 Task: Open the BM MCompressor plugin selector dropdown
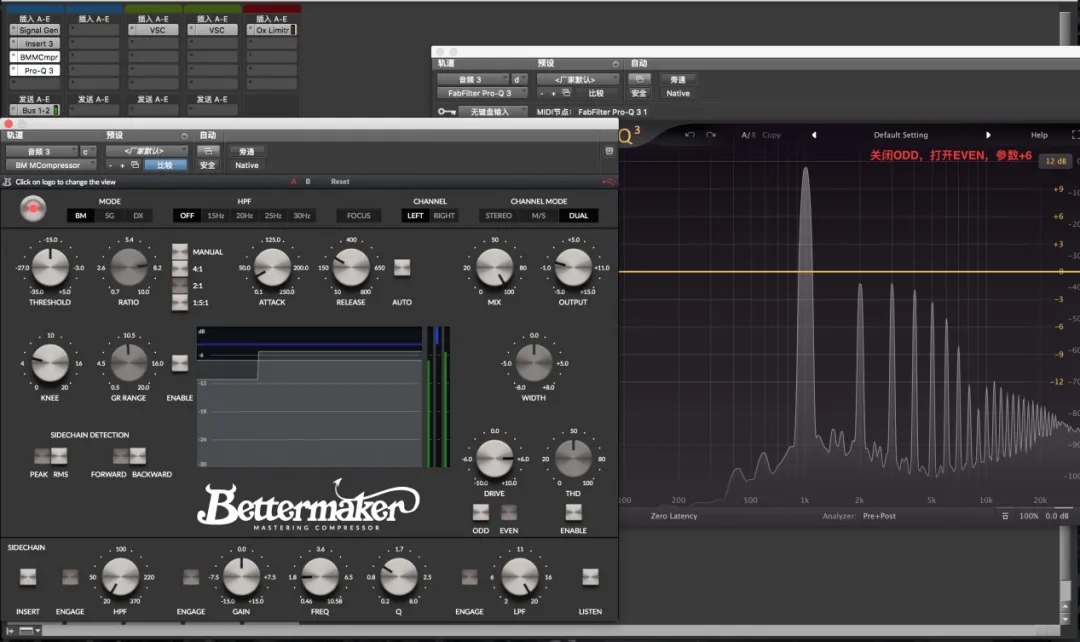tap(51, 165)
